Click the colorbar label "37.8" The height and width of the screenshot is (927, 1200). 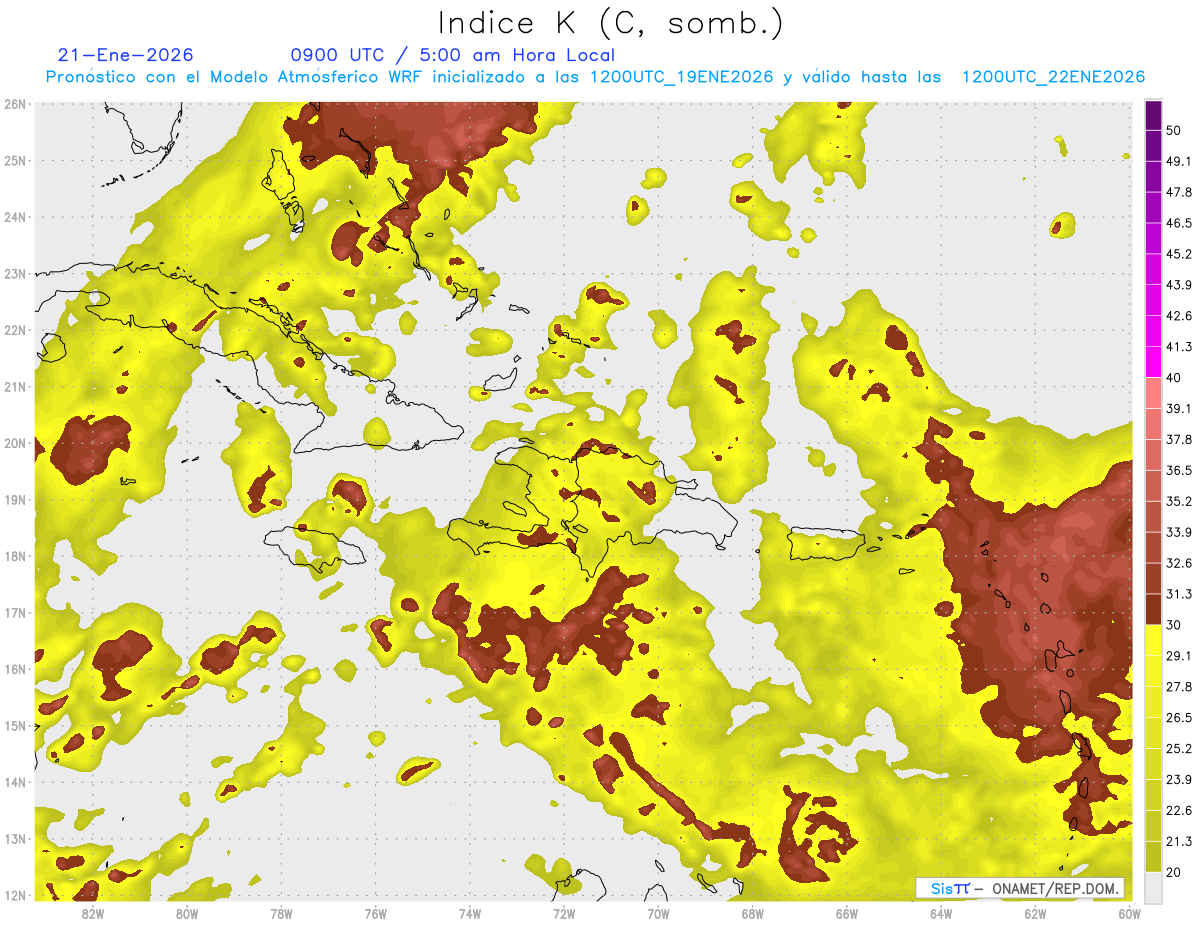point(1178,439)
